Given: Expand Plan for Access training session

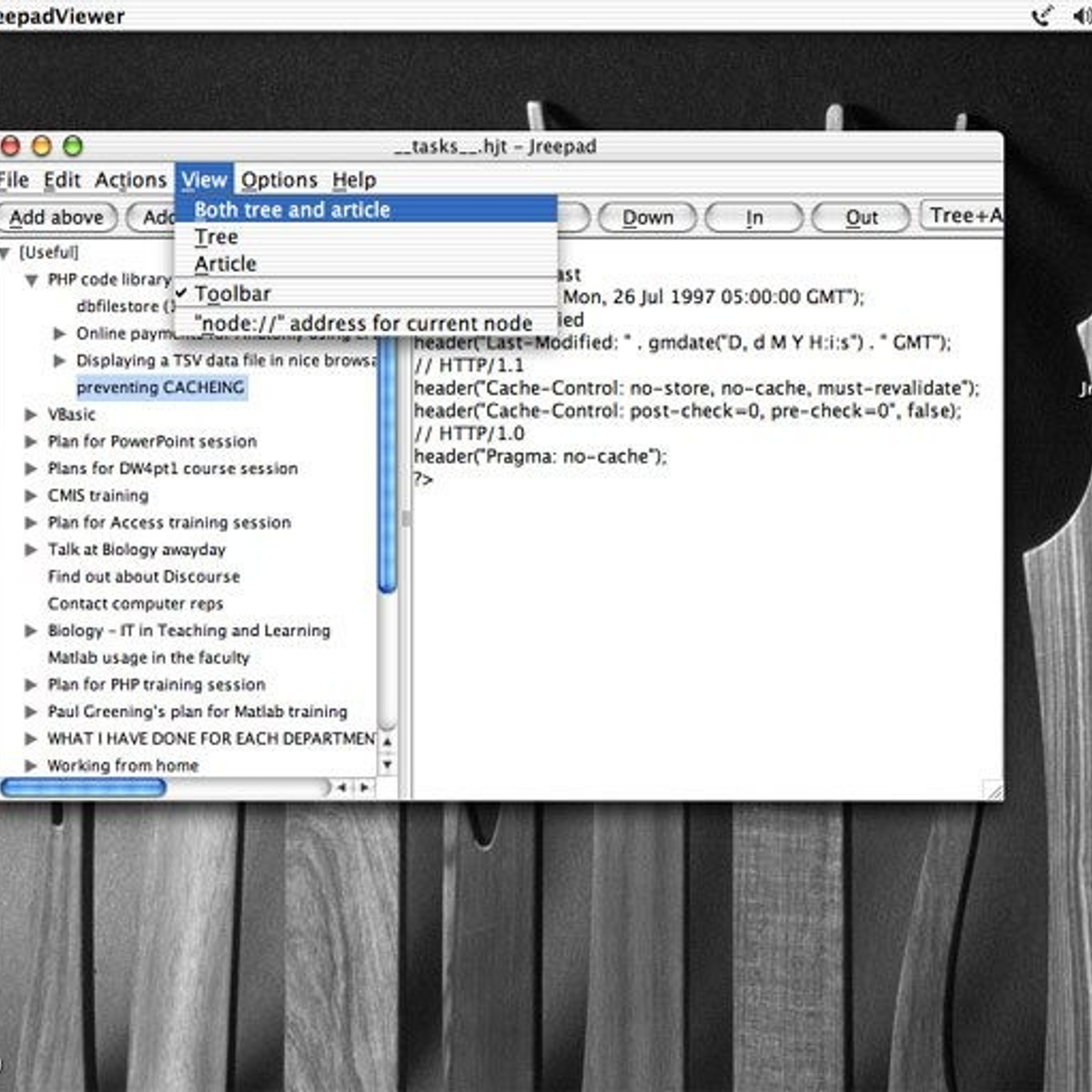Looking at the screenshot, I should pos(31,522).
